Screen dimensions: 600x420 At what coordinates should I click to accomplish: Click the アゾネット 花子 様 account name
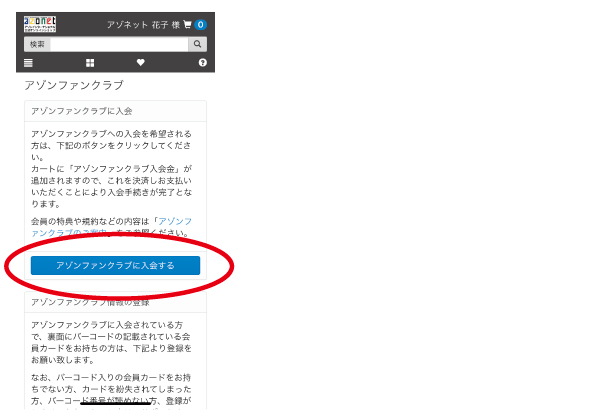tap(143, 25)
